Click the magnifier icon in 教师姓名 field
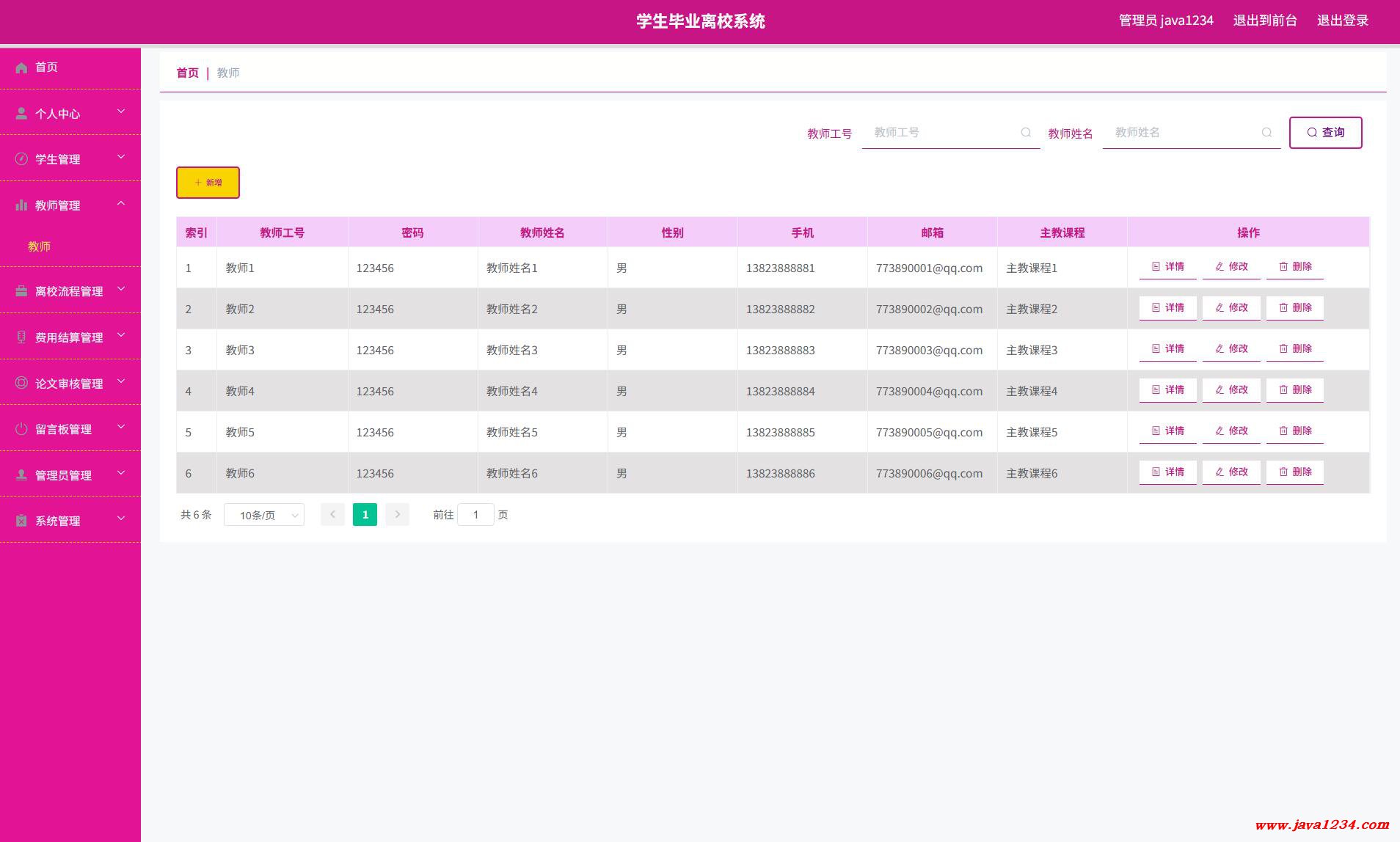The height and width of the screenshot is (842, 1400). tap(1266, 133)
